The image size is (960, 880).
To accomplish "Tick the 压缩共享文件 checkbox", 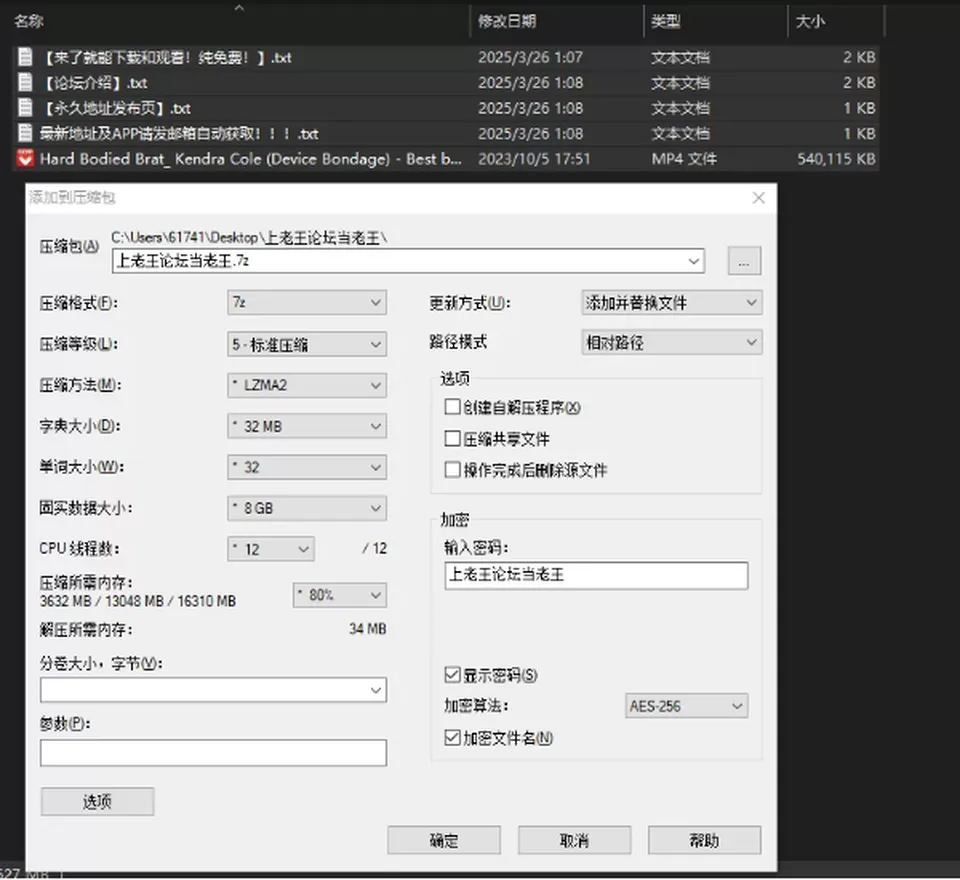I will point(452,438).
